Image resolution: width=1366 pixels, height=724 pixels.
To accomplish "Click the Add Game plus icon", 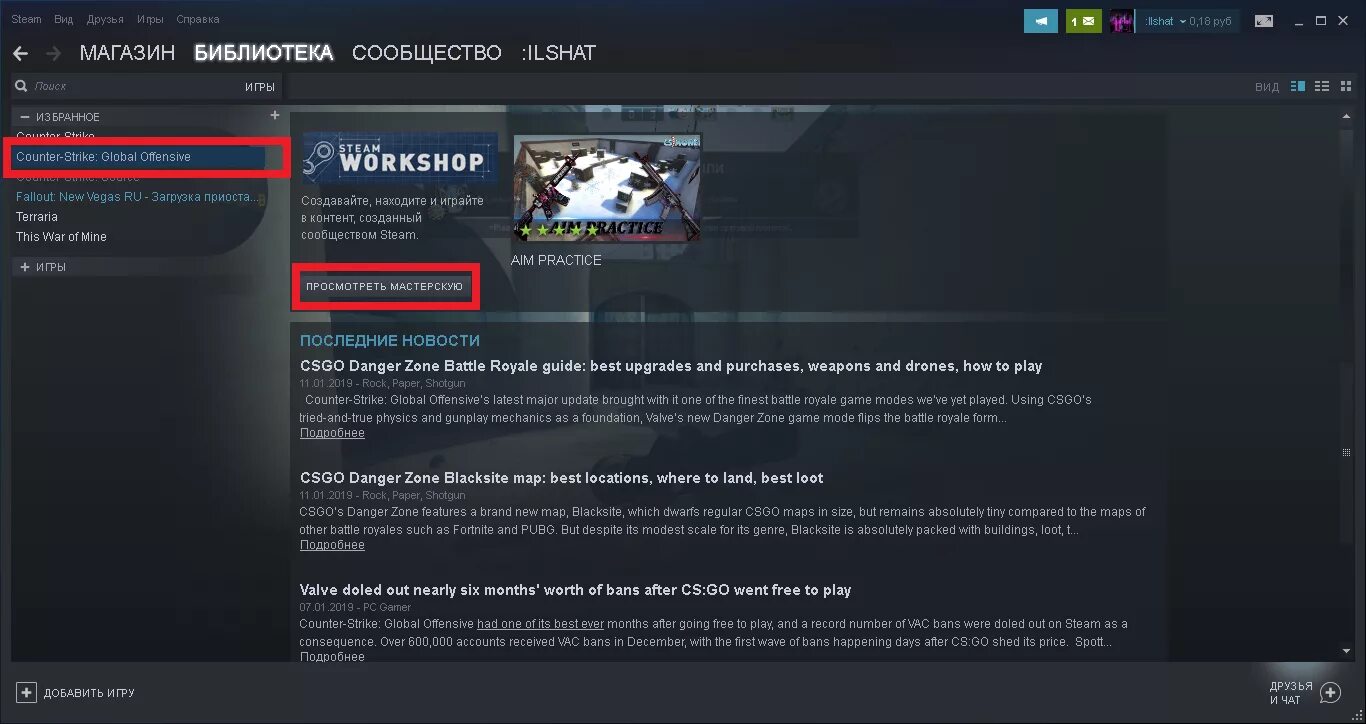I will (x=27, y=692).
